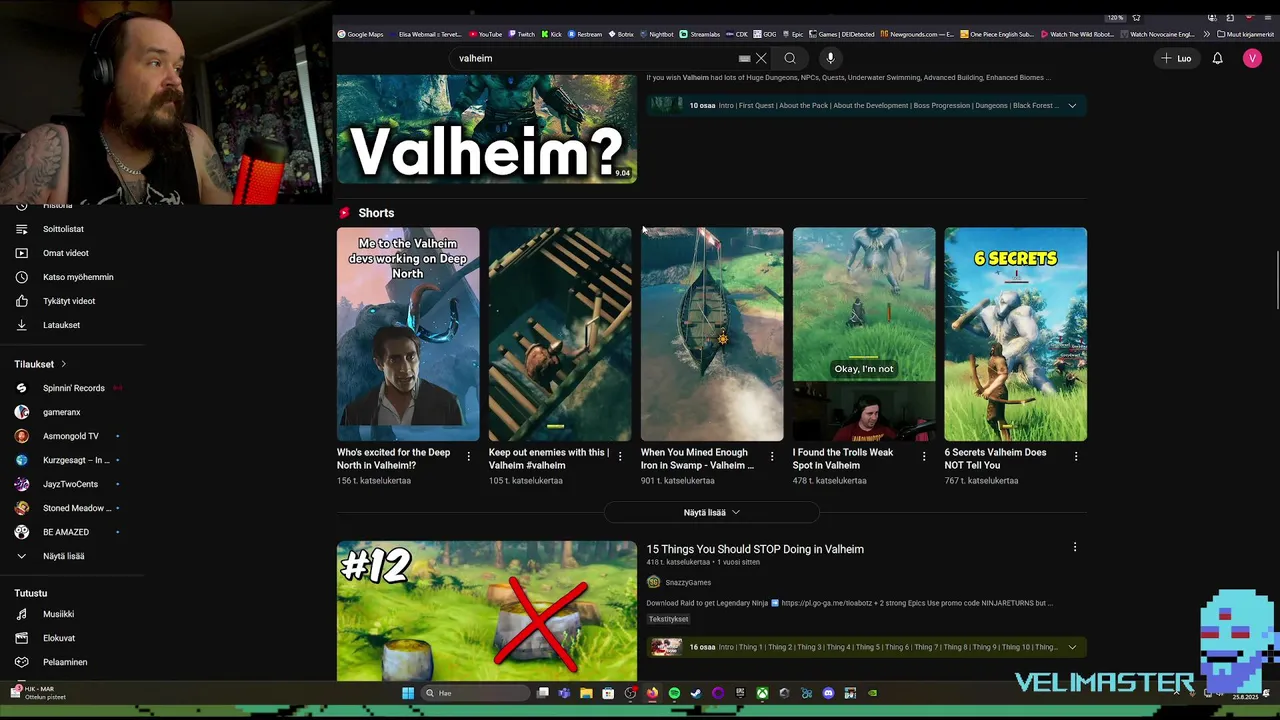Open Discord from the taskbar
Screen dimensions: 1280x720
[828, 693]
